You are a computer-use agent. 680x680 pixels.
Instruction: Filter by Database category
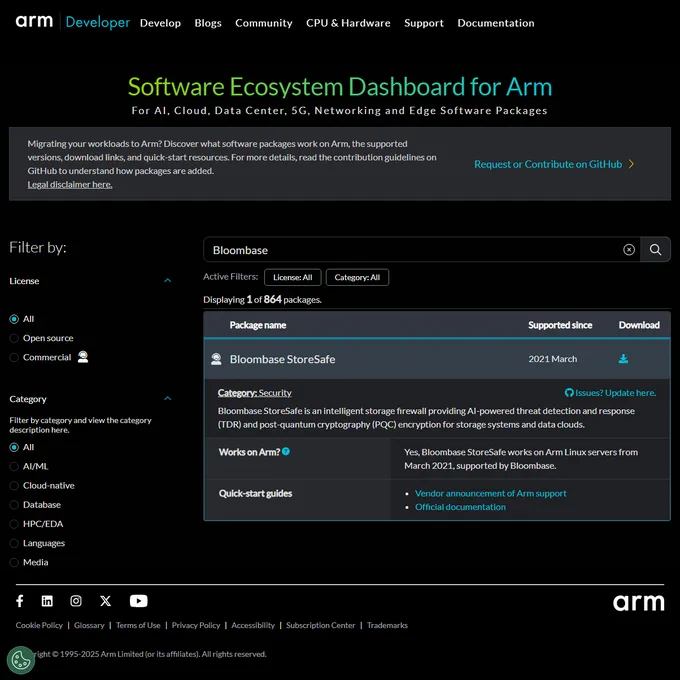14,505
